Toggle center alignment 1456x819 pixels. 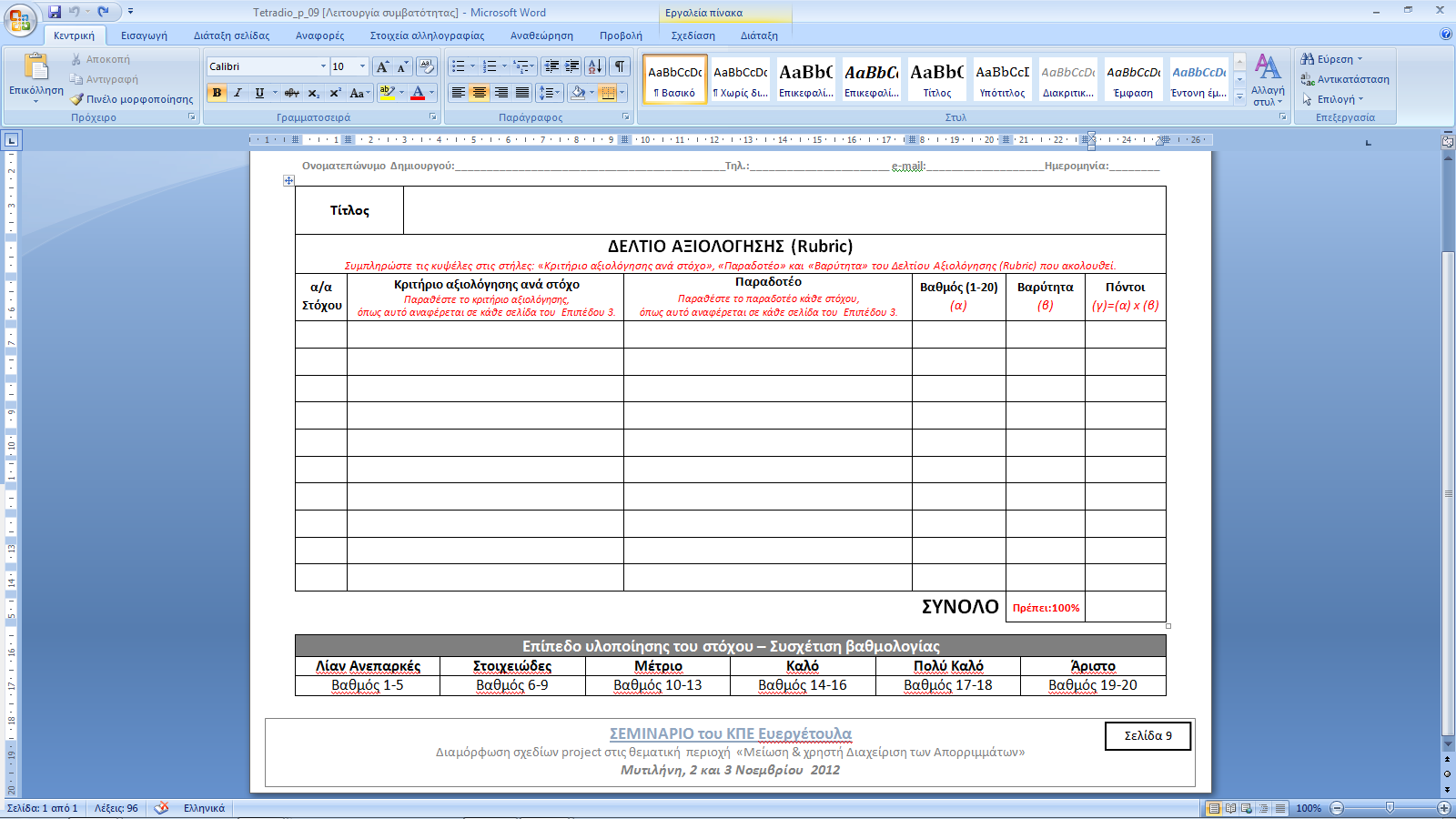[480, 93]
